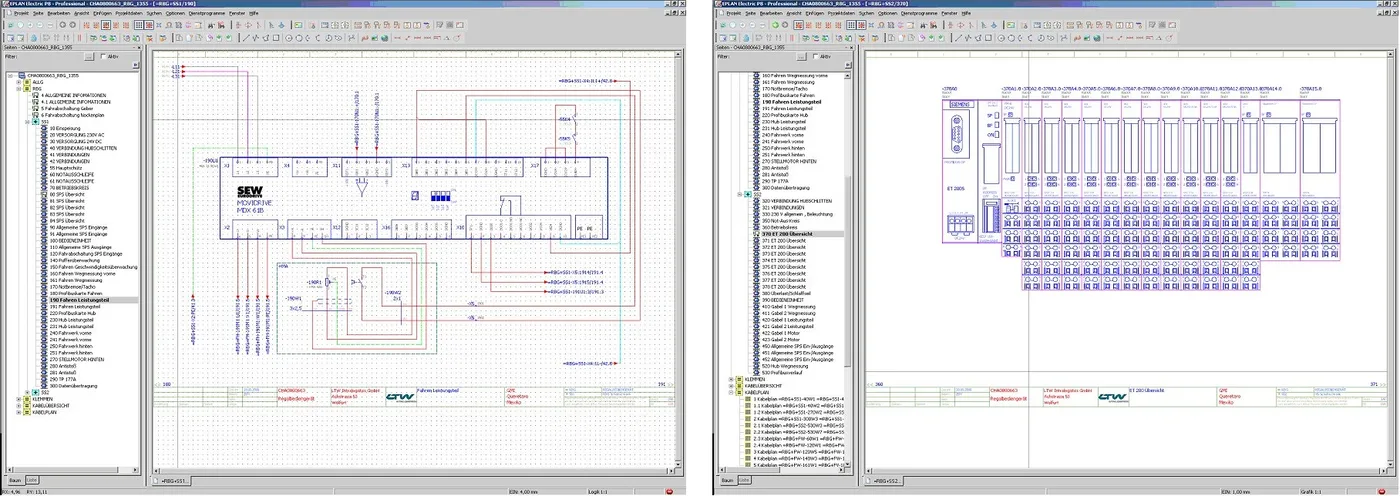Select the line drawing tool in the left window
1400x496 pixels.
tap(246, 38)
